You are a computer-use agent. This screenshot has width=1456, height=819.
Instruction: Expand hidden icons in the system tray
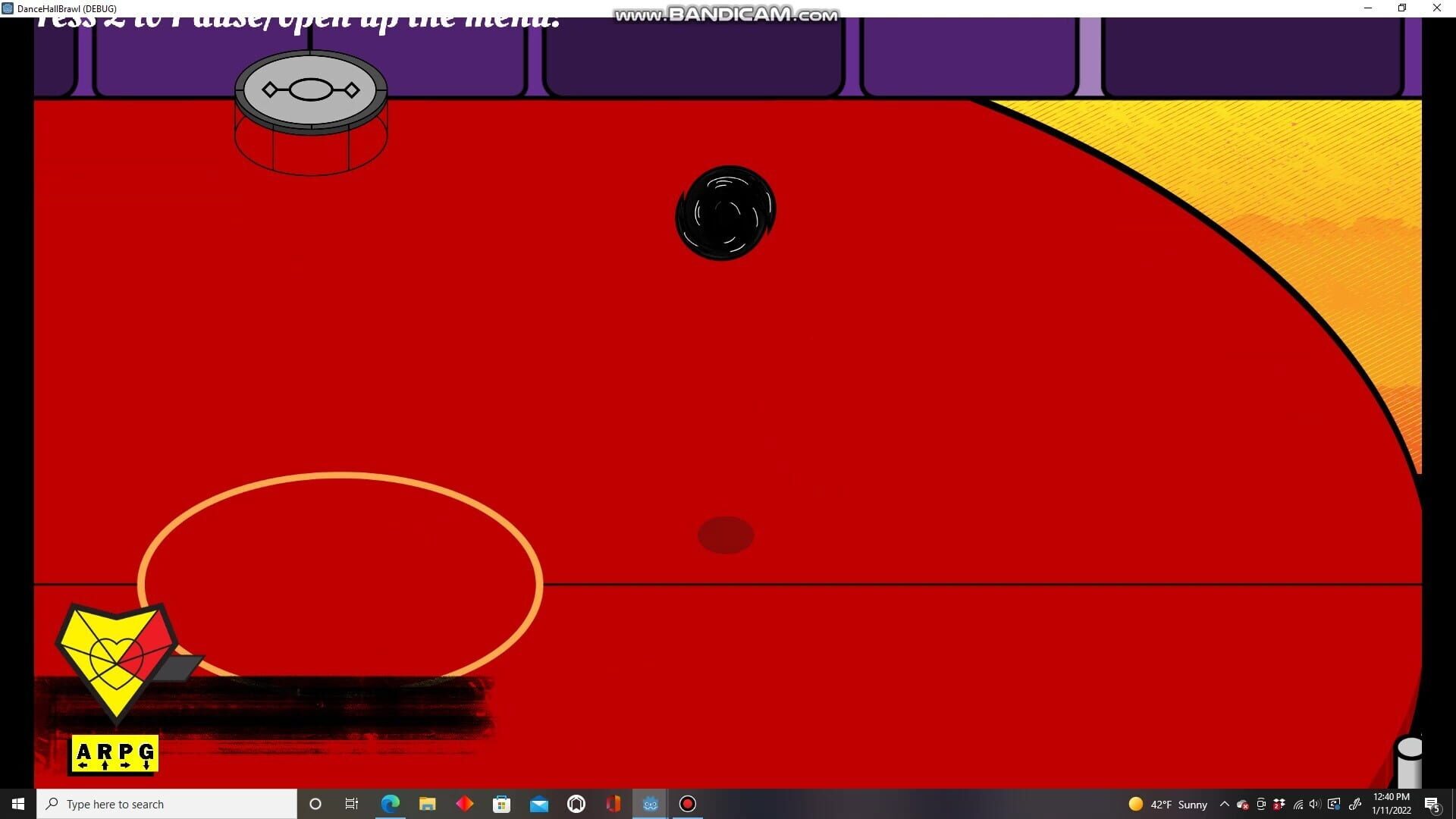pyautogui.click(x=1223, y=804)
